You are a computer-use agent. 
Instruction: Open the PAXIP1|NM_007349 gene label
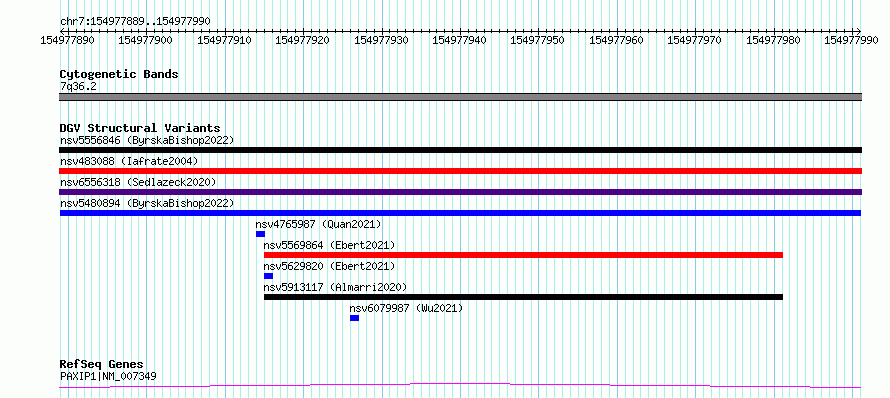tap(108, 376)
